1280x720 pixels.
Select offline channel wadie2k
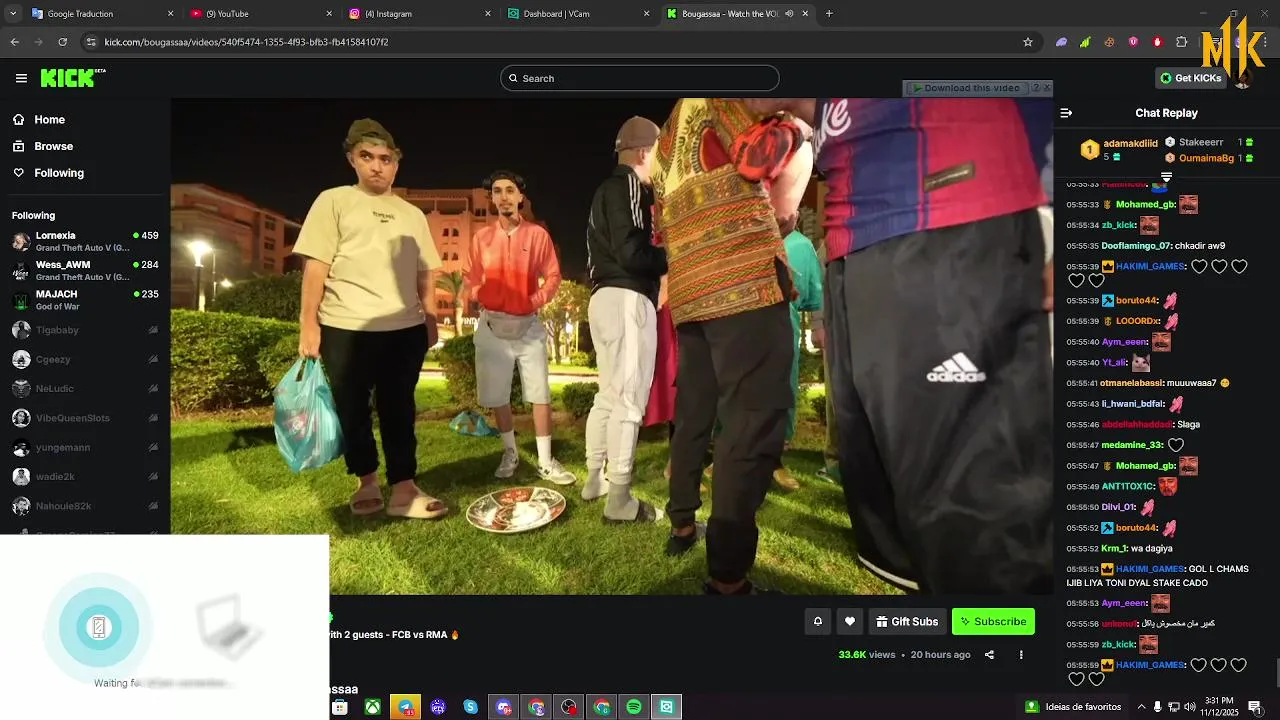click(x=85, y=477)
